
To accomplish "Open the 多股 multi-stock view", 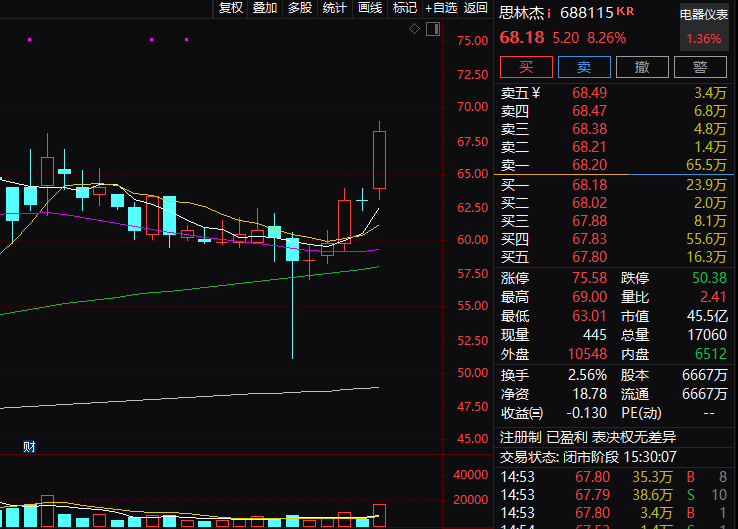I will click(x=300, y=8).
